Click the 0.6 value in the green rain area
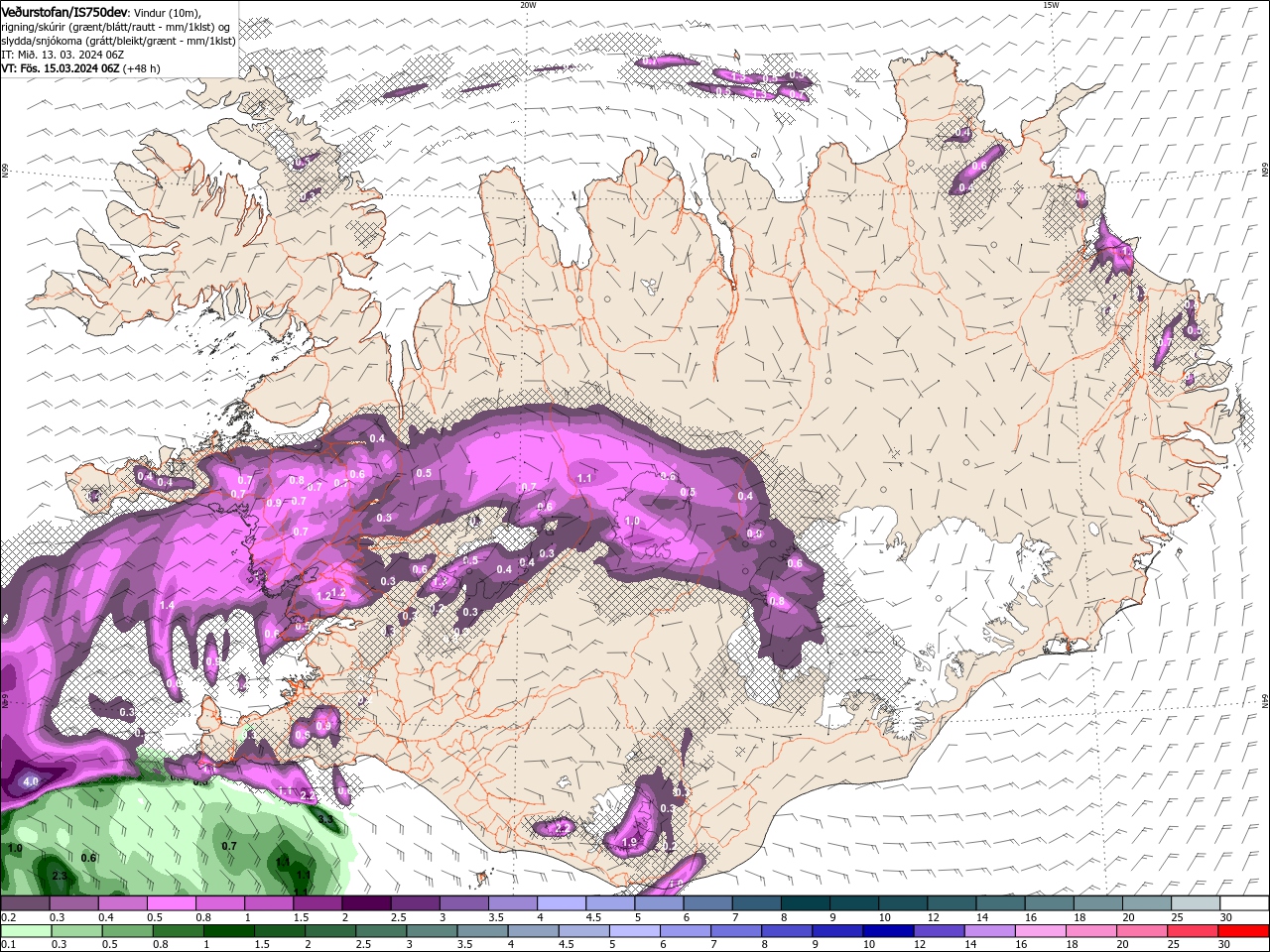1270x952 pixels. [88, 858]
